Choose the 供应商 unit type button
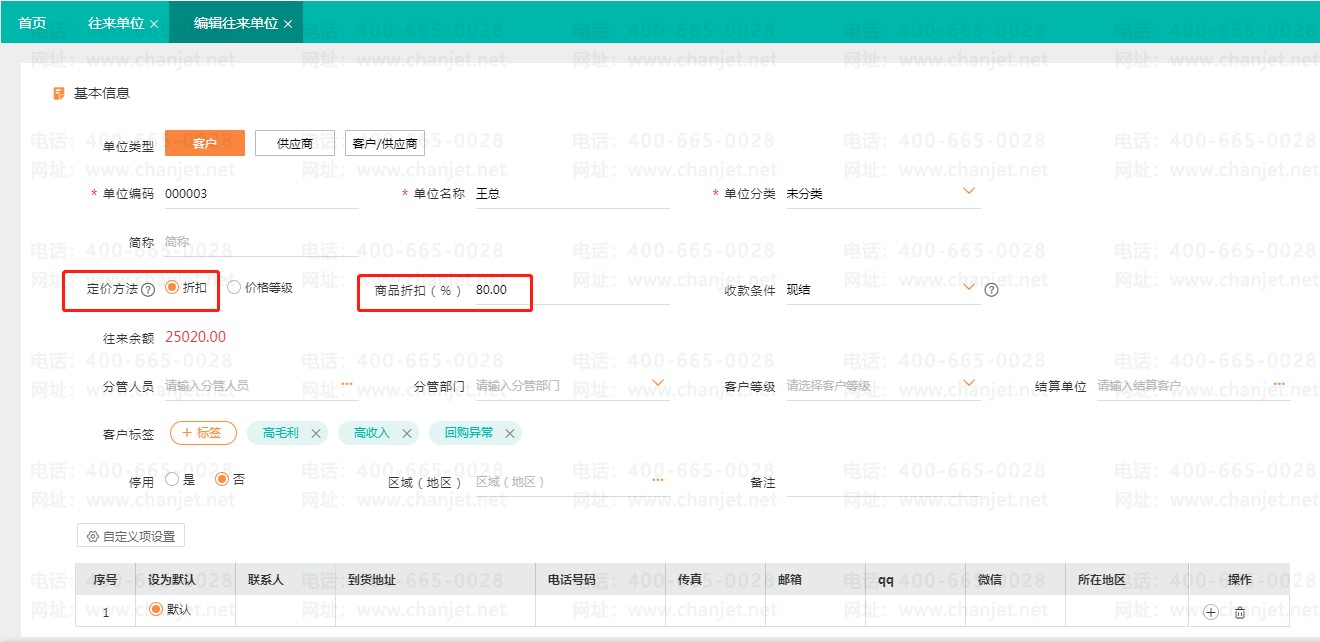Screen dimensions: 1320x642 point(295,143)
